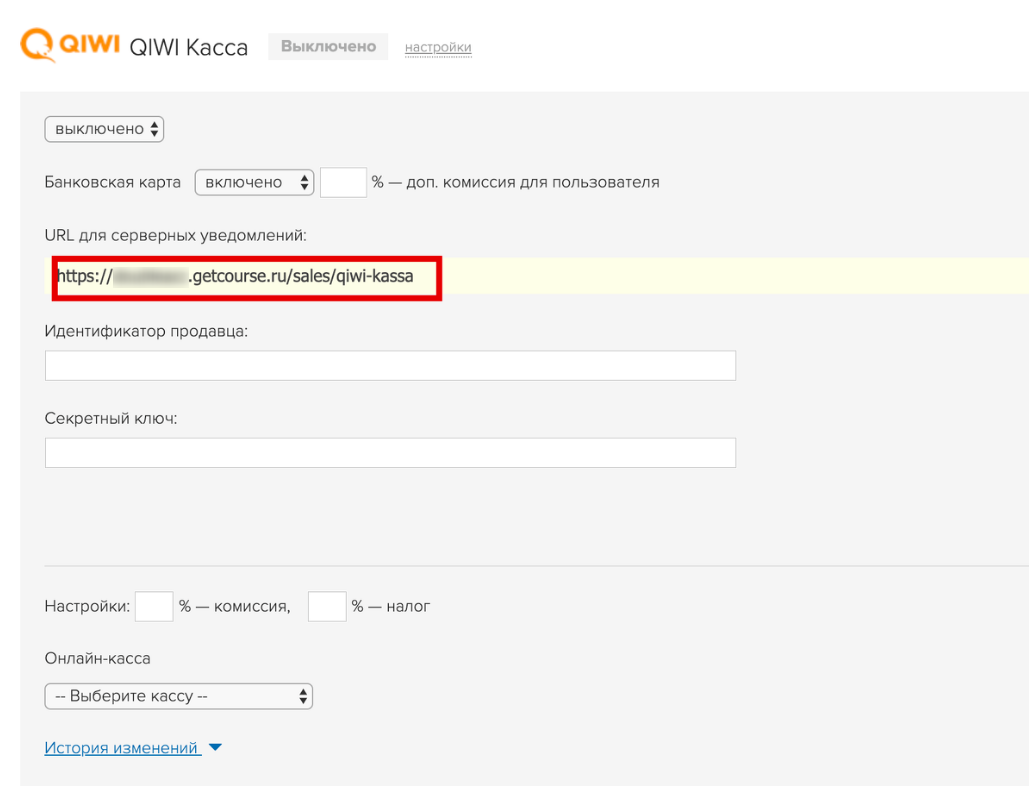The image size is (1029, 786).
Task: Focus the Секретный ключ input field
Action: [x=390, y=453]
